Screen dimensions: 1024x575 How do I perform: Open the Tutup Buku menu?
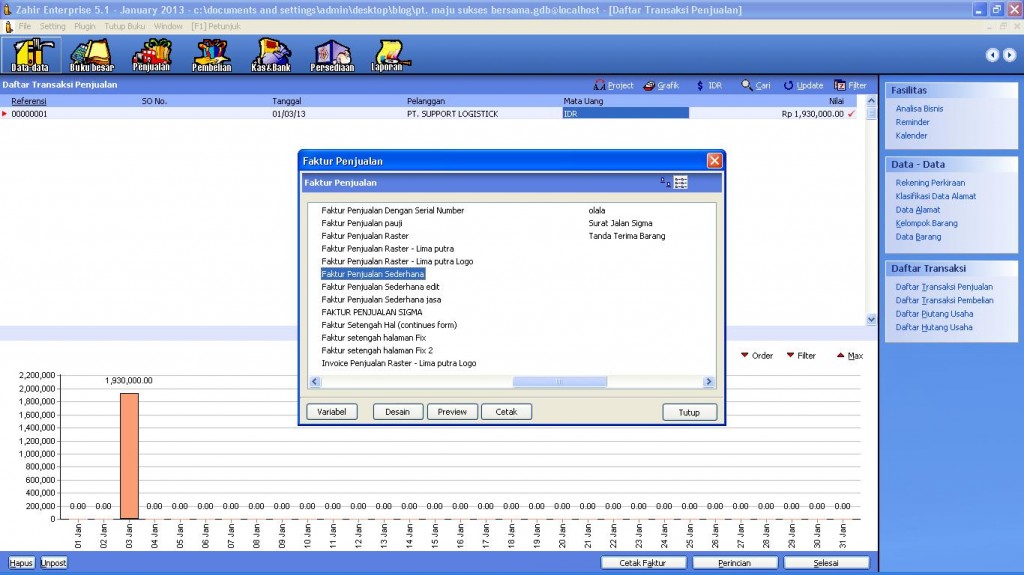point(124,25)
